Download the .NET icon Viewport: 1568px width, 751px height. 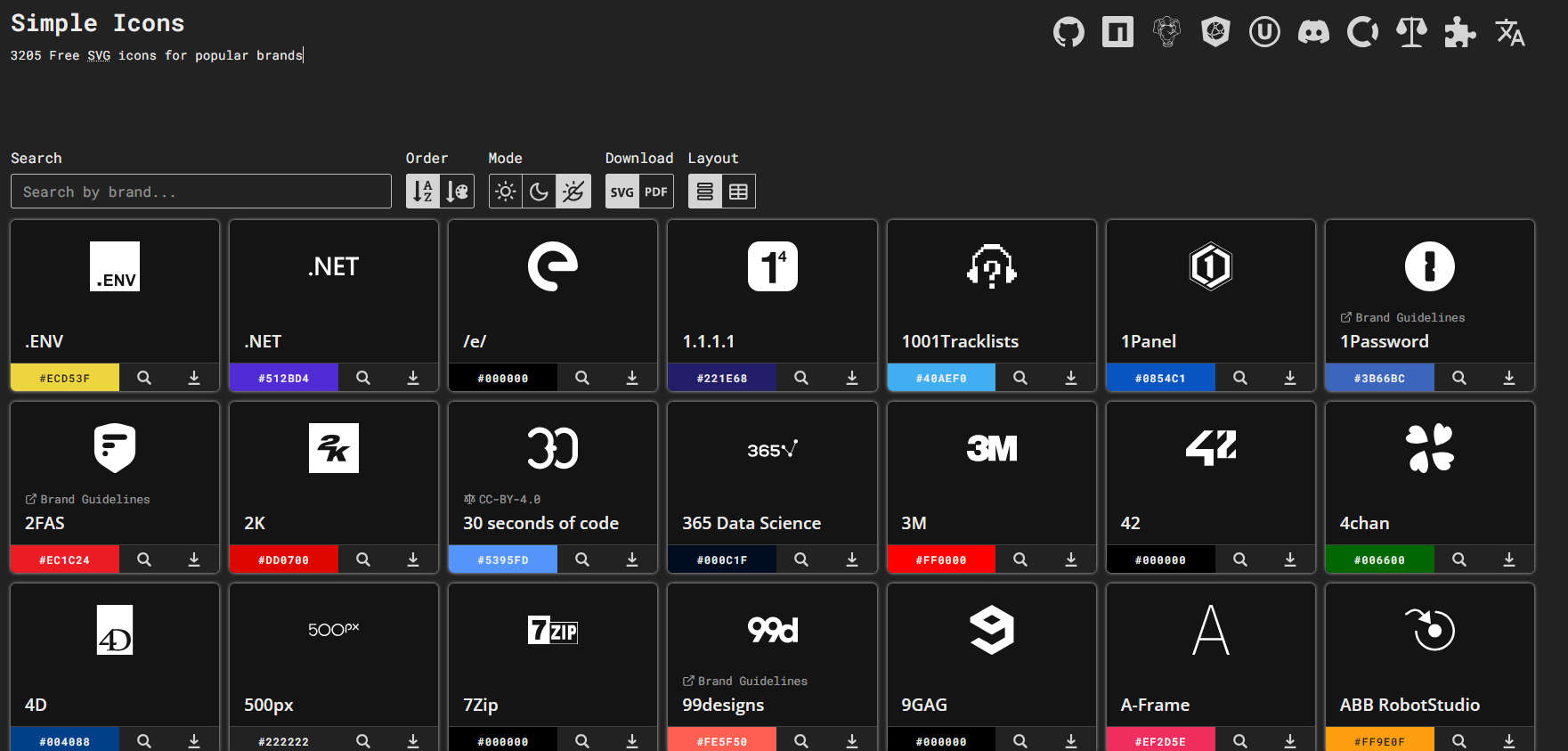(x=413, y=378)
